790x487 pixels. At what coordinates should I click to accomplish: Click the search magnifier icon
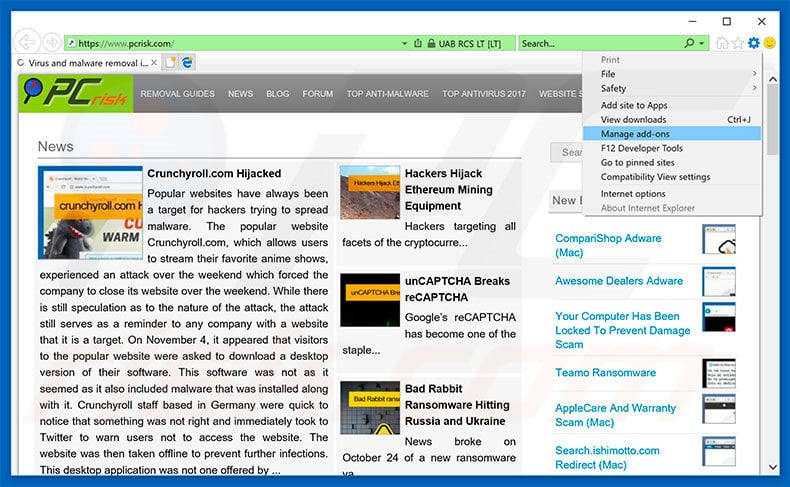tap(689, 43)
